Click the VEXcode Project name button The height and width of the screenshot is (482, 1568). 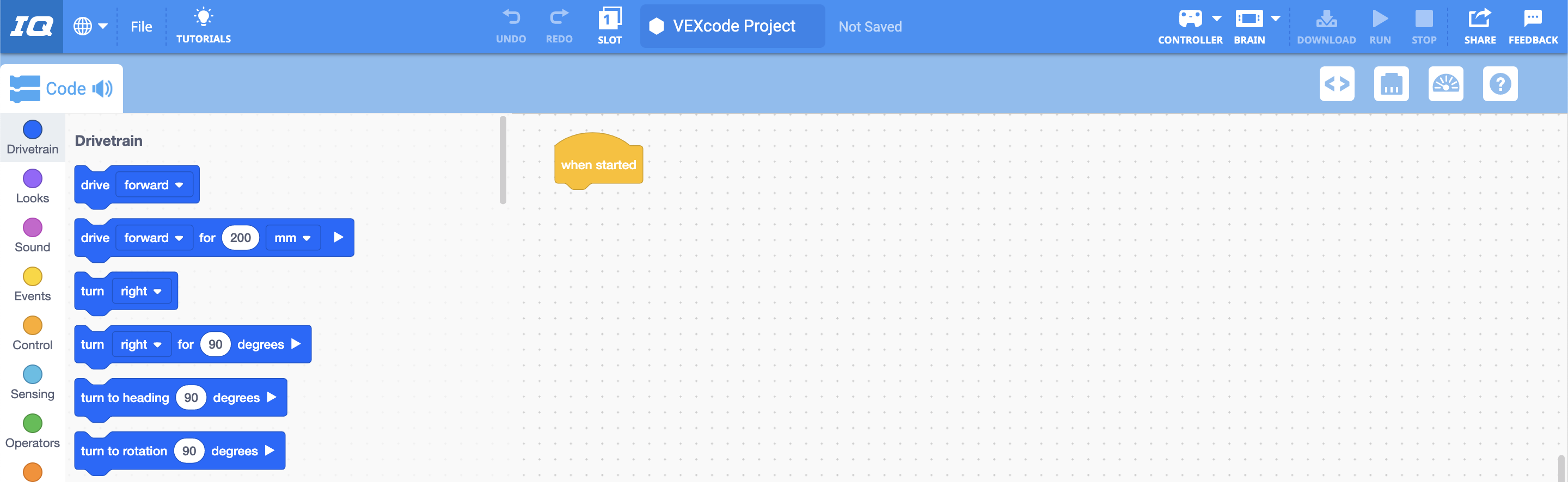coord(732,26)
